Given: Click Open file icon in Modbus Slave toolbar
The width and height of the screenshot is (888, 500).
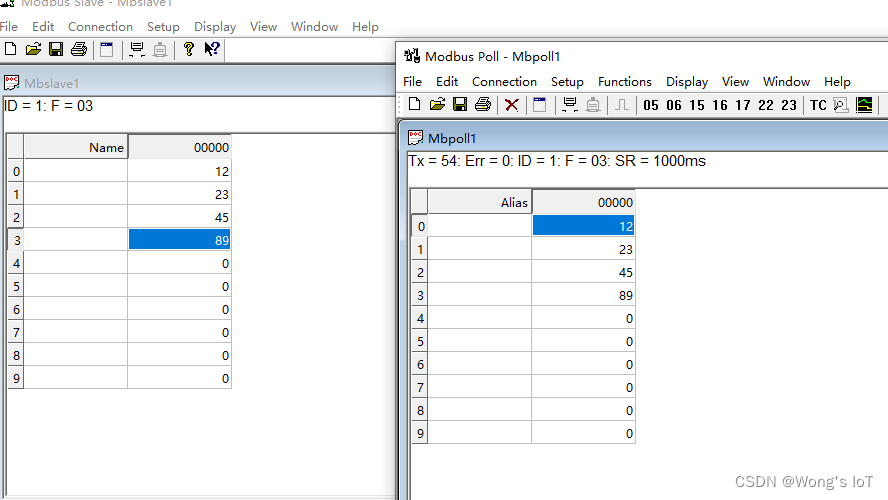Looking at the screenshot, I should (33, 49).
